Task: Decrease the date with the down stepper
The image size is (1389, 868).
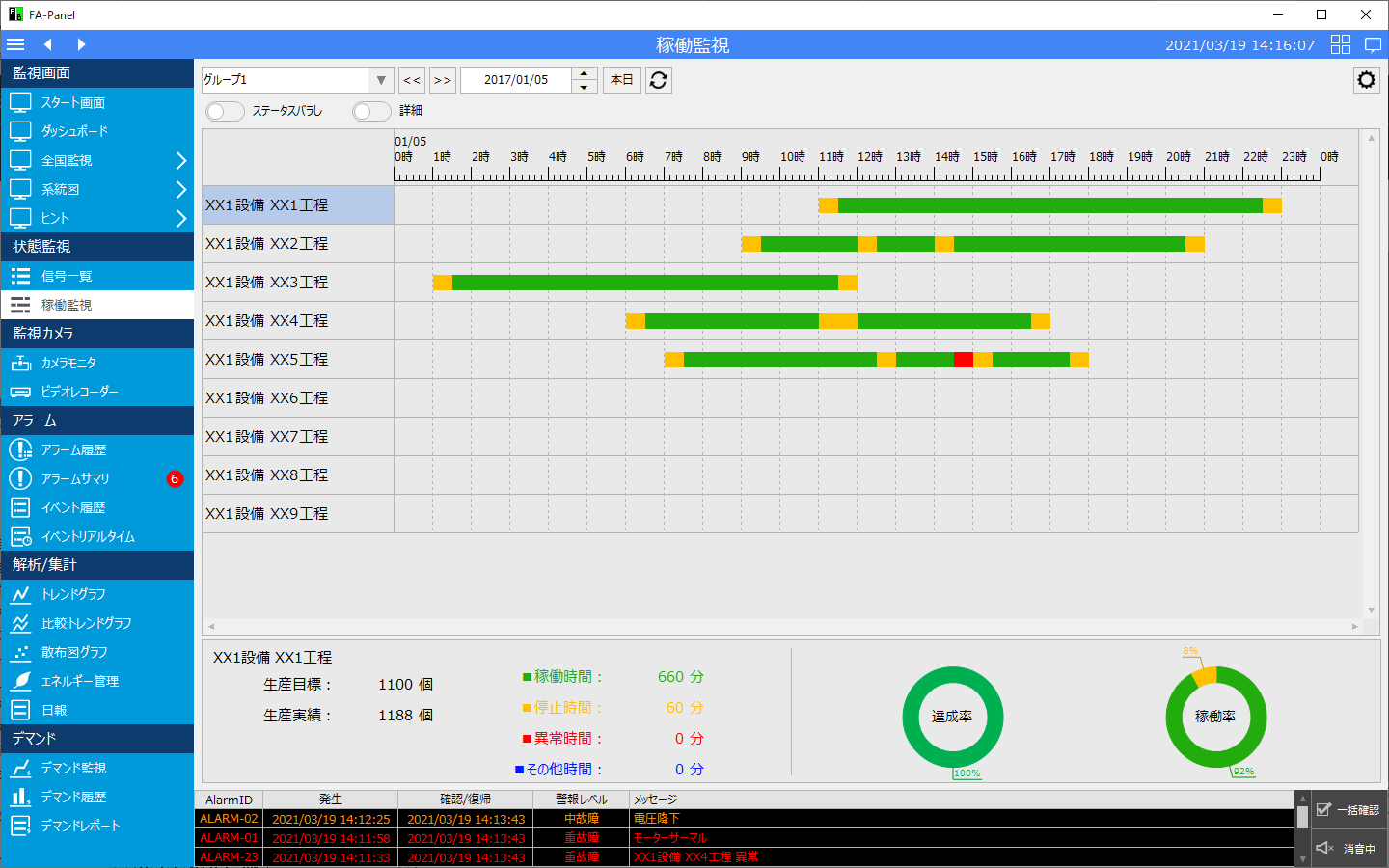Action: point(585,87)
